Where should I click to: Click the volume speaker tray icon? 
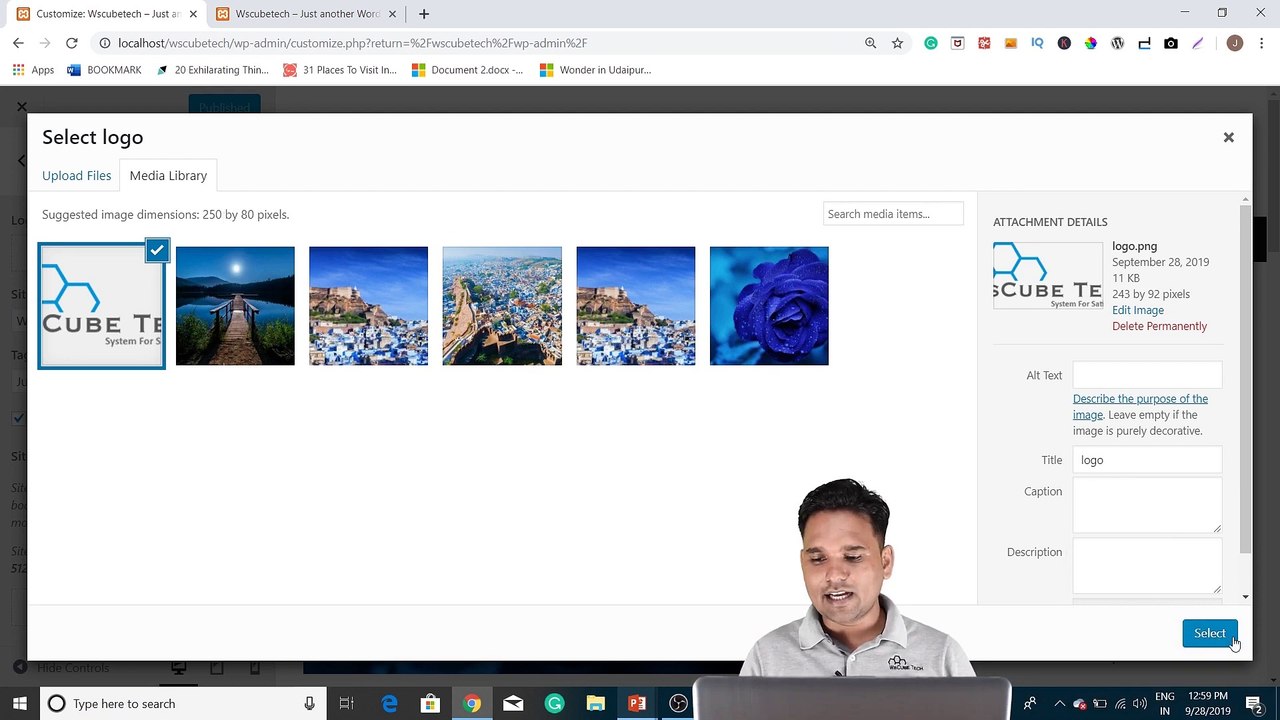pos(1140,704)
